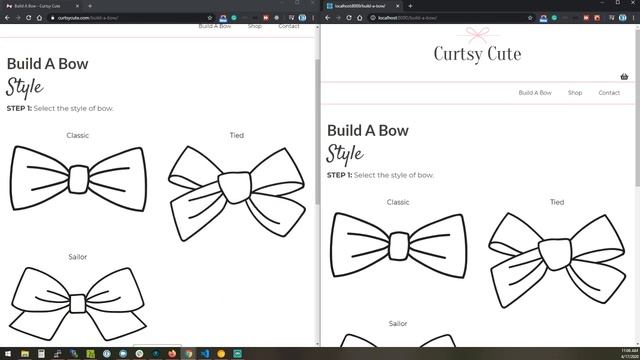Choose Tied bow image in localhost window
640x360 pixels.
point(557,260)
